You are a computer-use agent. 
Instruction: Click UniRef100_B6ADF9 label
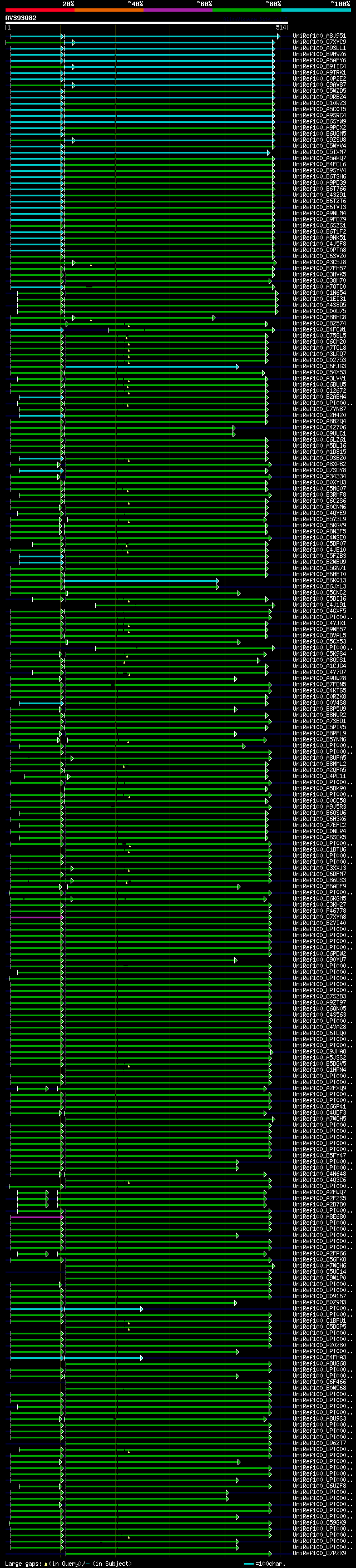(x=319, y=886)
